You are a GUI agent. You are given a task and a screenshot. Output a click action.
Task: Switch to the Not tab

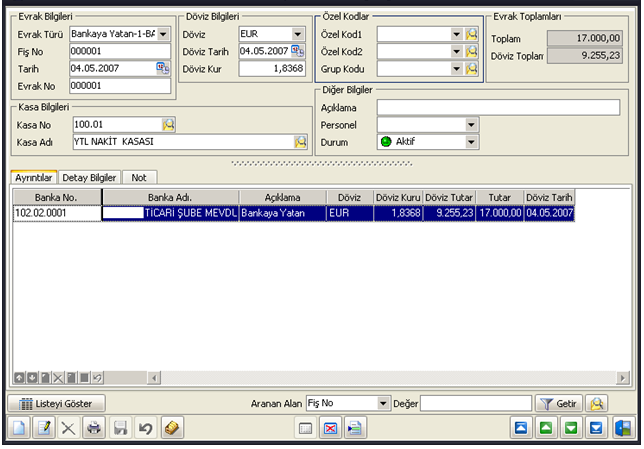coord(139,177)
